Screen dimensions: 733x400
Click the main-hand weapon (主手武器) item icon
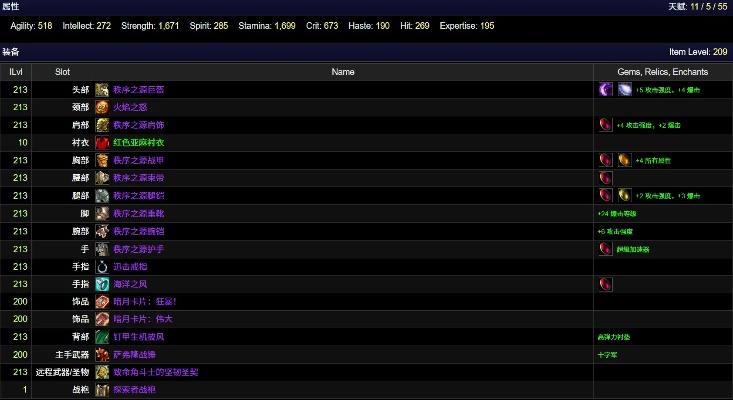pyautogui.click(x=102, y=354)
